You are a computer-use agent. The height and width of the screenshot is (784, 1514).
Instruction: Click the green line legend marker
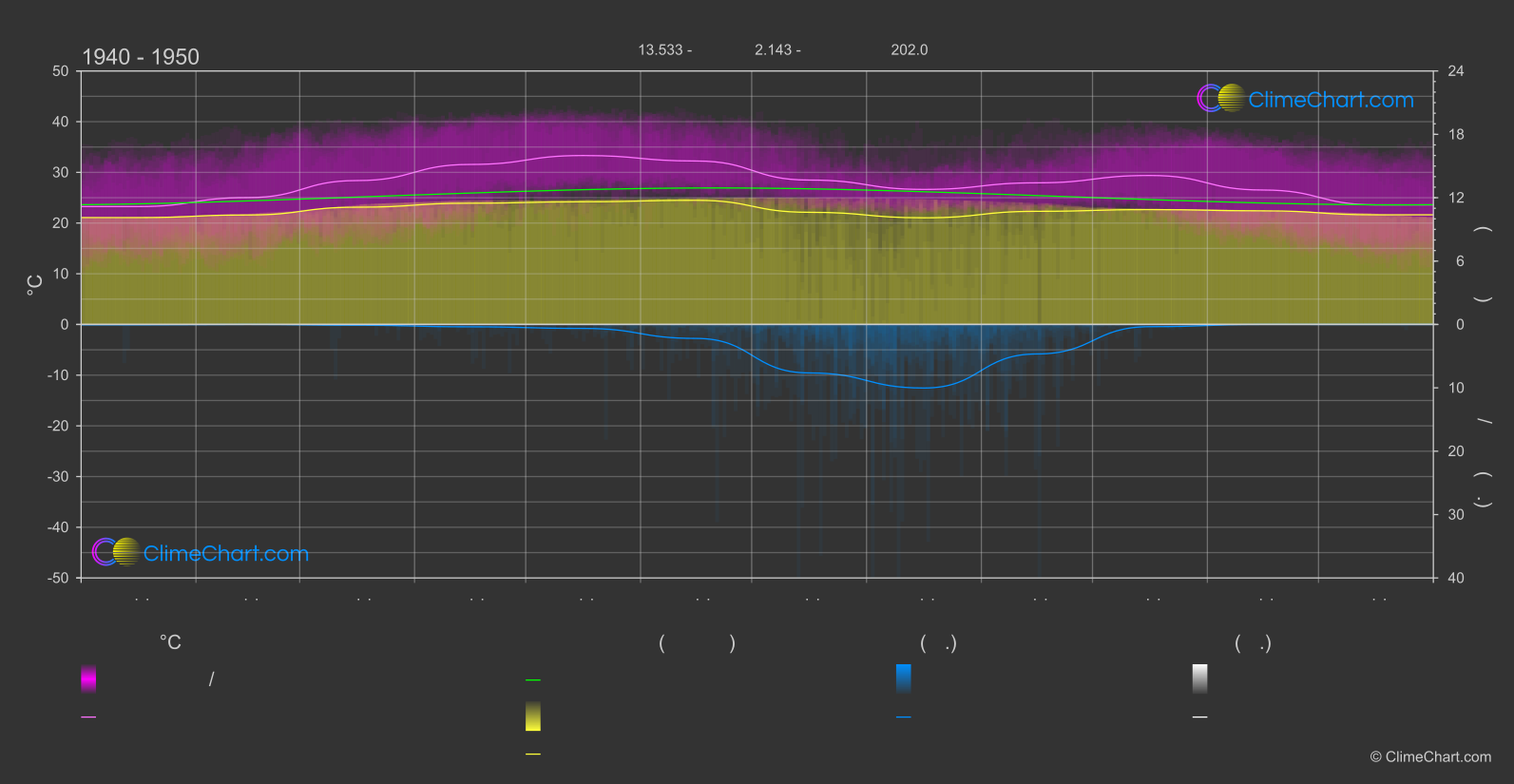(533, 679)
